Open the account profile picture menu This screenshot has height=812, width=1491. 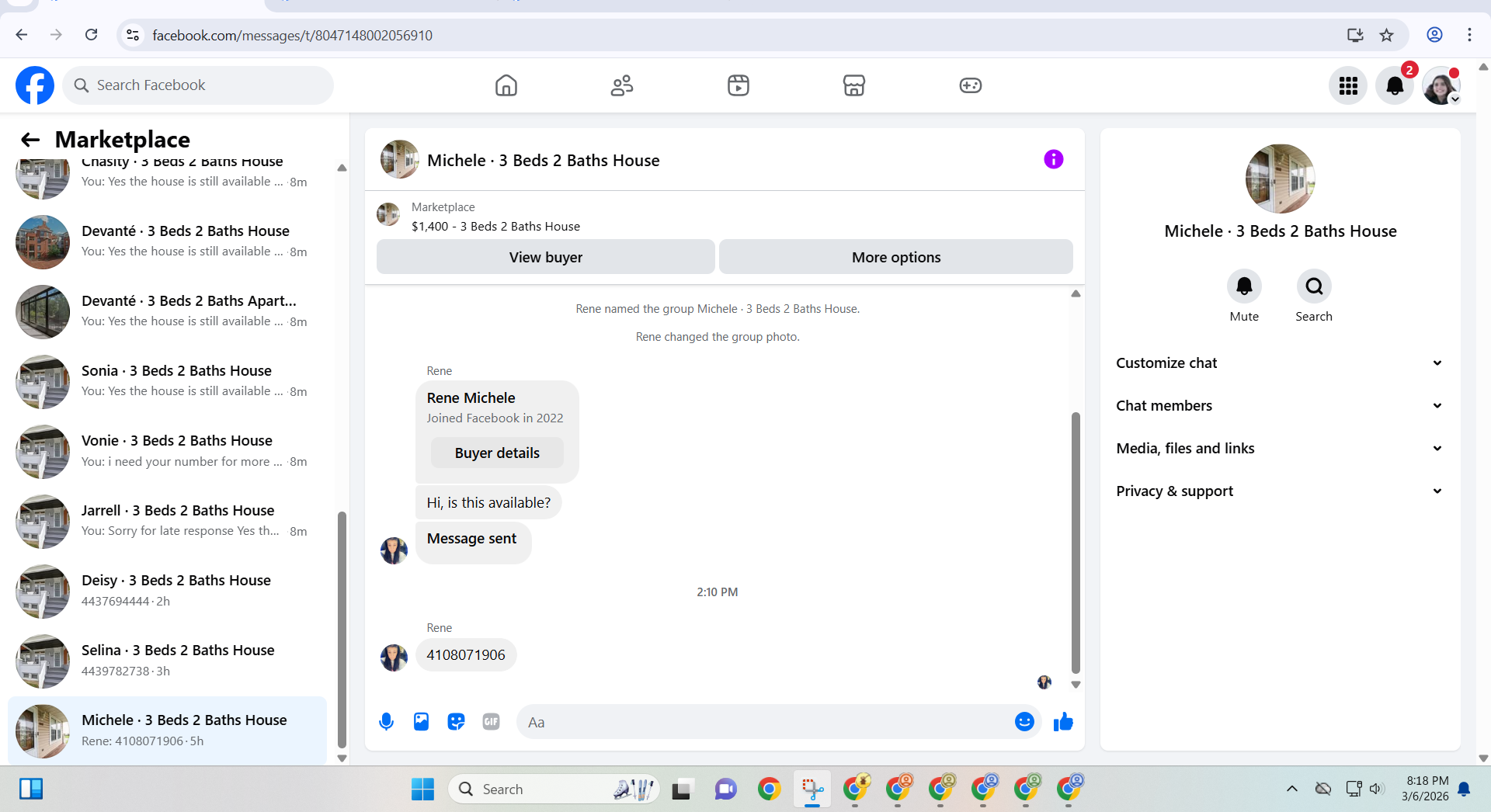[x=1441, y=85]
